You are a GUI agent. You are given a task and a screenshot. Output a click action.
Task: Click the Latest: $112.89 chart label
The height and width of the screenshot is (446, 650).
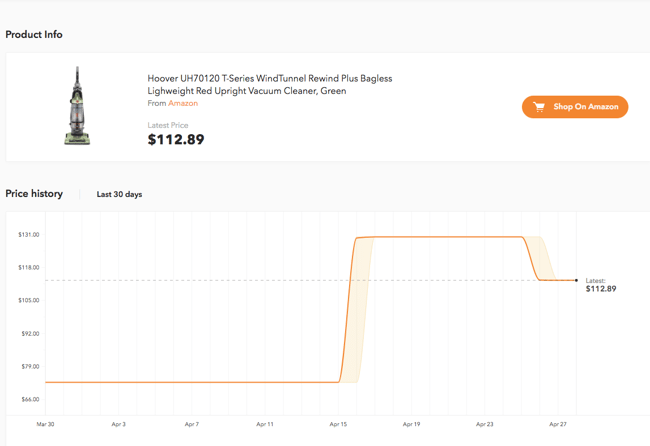[x=601, y=285]
